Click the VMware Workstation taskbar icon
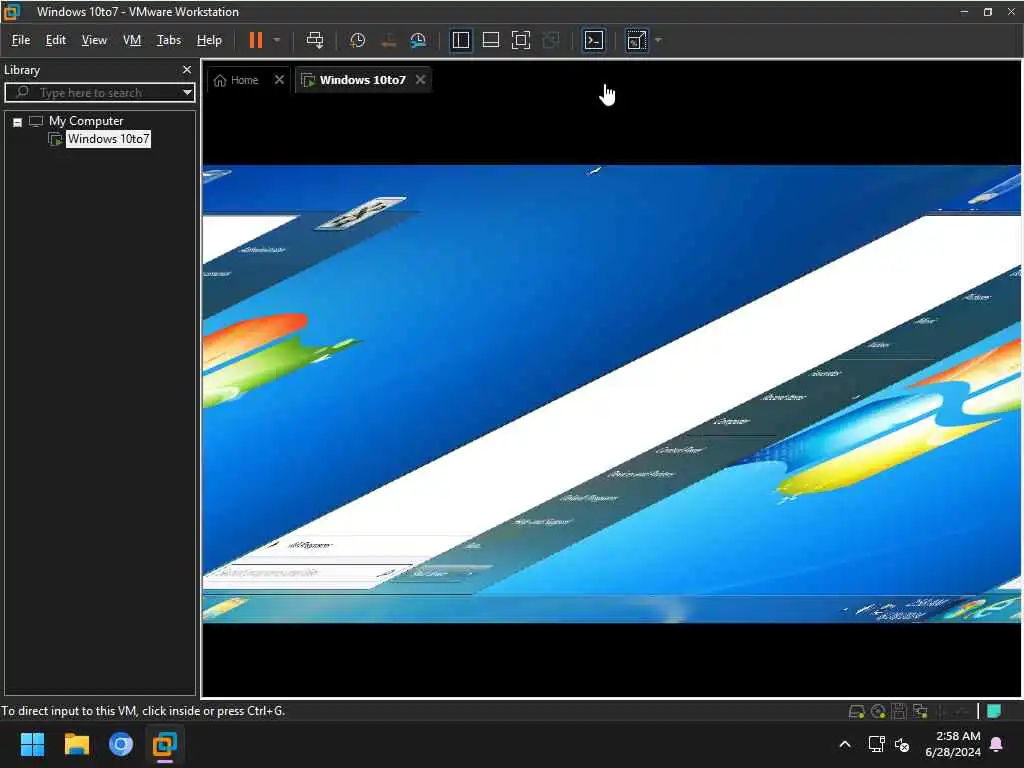 pyautogui.click(x=165, y=744)
